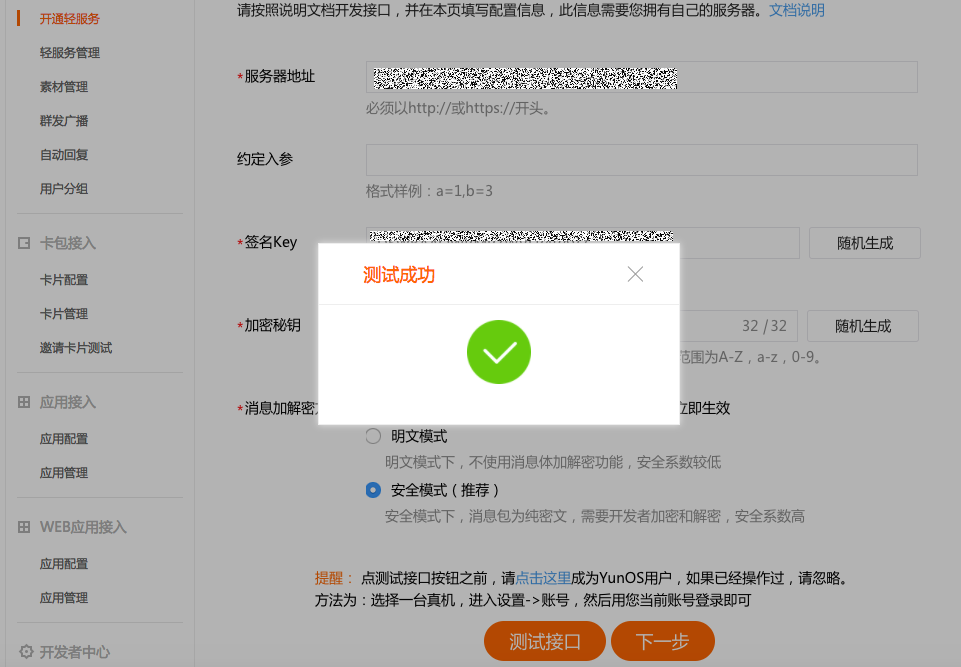Image resolution: width=961 pixels, height=667 pixels.
Task: Open the 文档说明 link
Action: click(x=797, y=10)
